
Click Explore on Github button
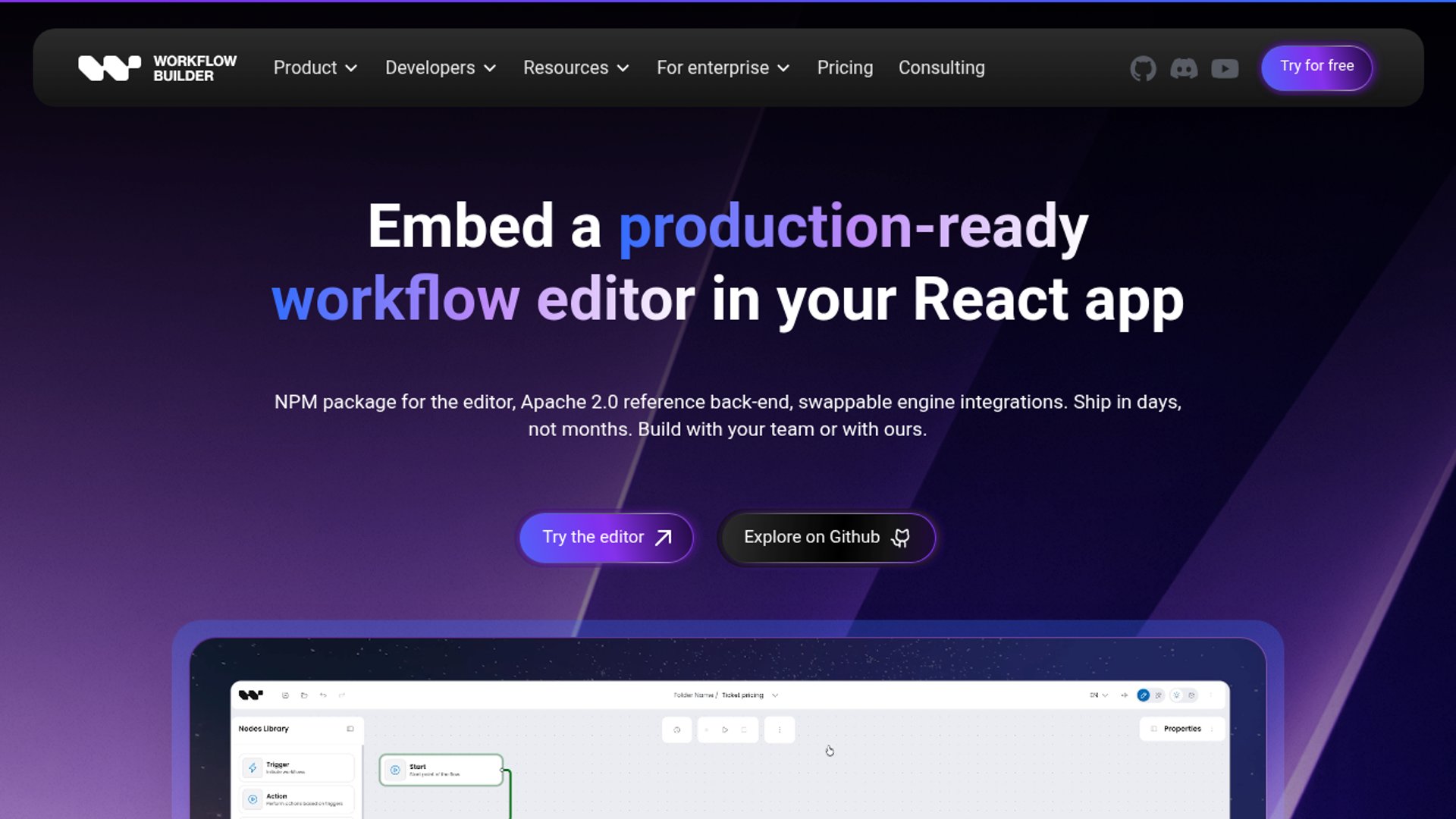point(827,537)
